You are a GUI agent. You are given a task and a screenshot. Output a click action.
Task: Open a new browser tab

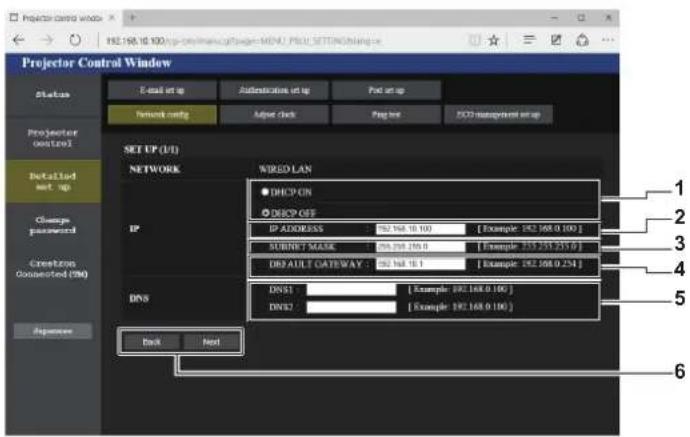pos(132,18)
